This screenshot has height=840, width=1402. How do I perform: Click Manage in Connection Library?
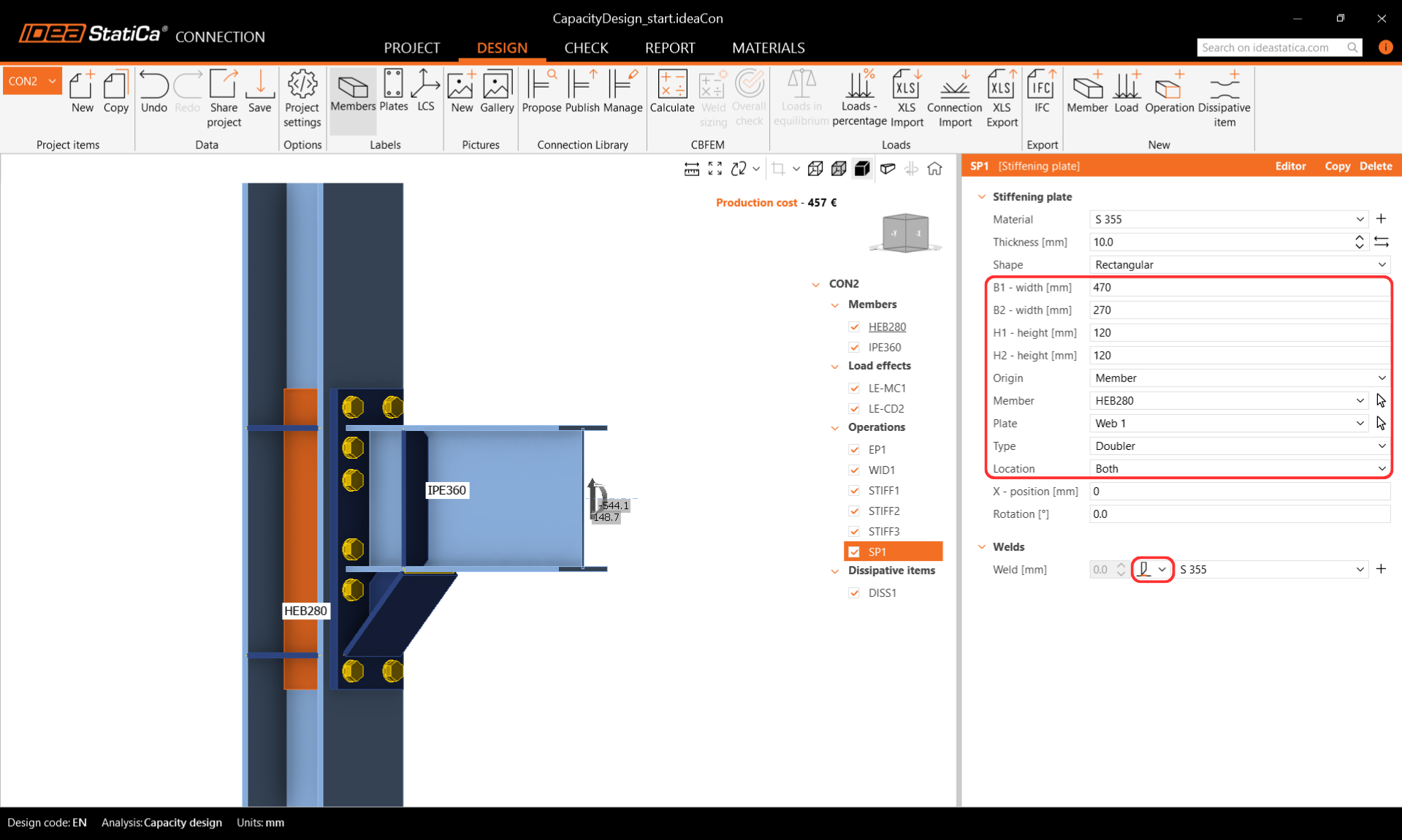[x=622, y=91]
